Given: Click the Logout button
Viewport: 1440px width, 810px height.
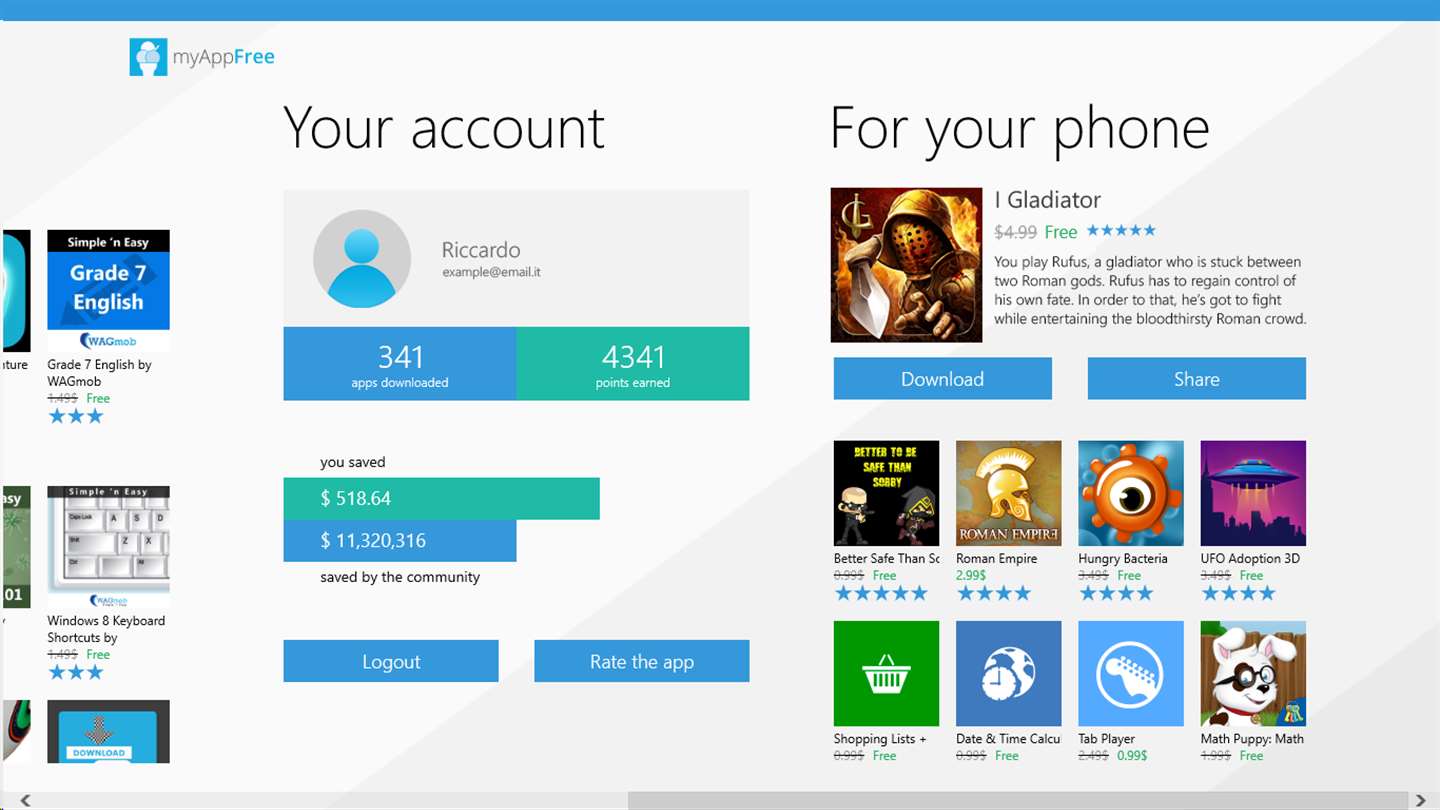Looking at the screenshot, I should click(x=391, y=661).
